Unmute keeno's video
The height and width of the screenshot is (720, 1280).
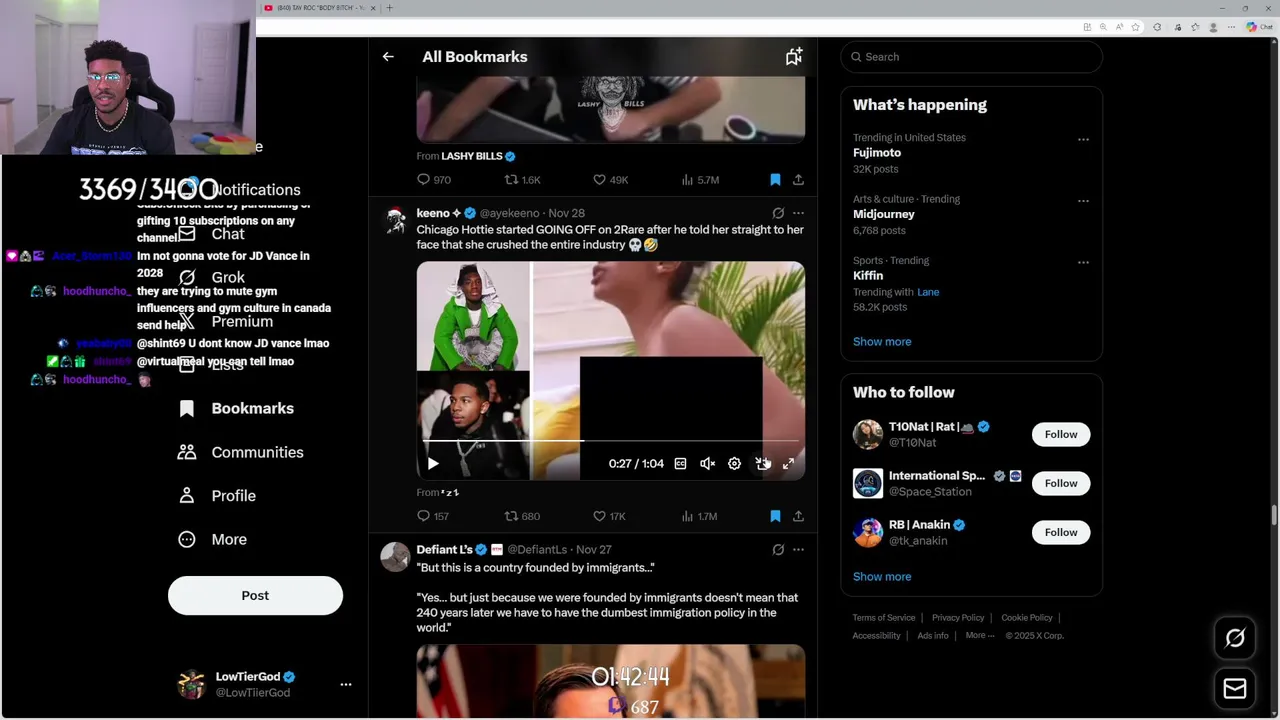pos(707,463)
